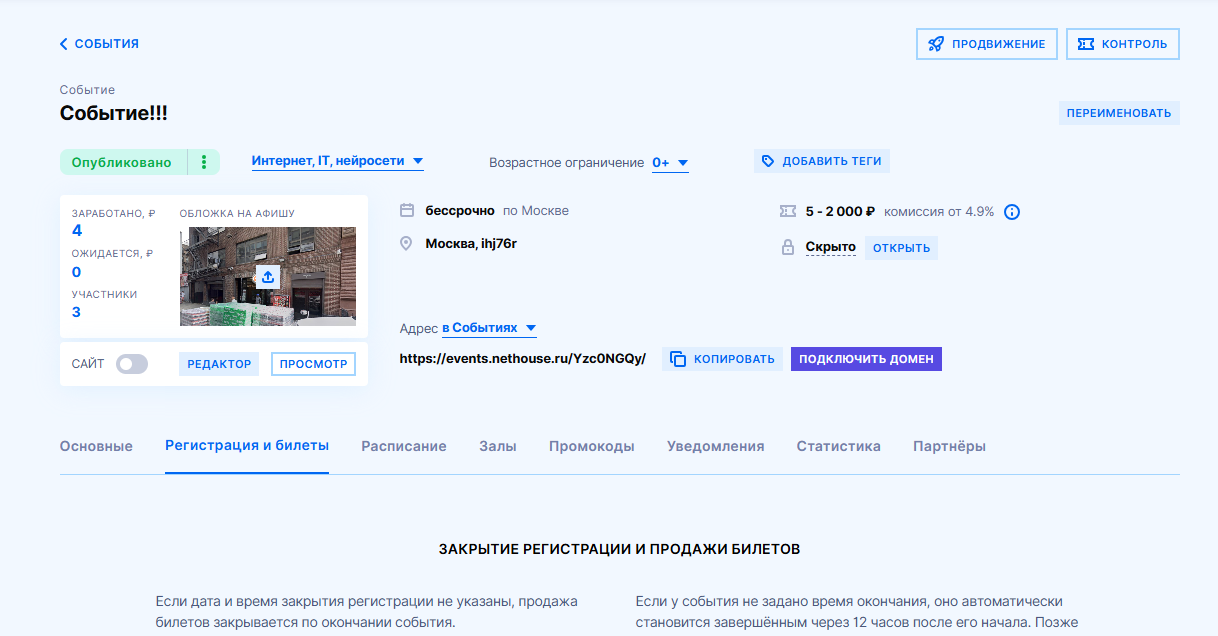Open the age restriction 0+ dropdown
The image size is (1218, 636).
point(670,163)
